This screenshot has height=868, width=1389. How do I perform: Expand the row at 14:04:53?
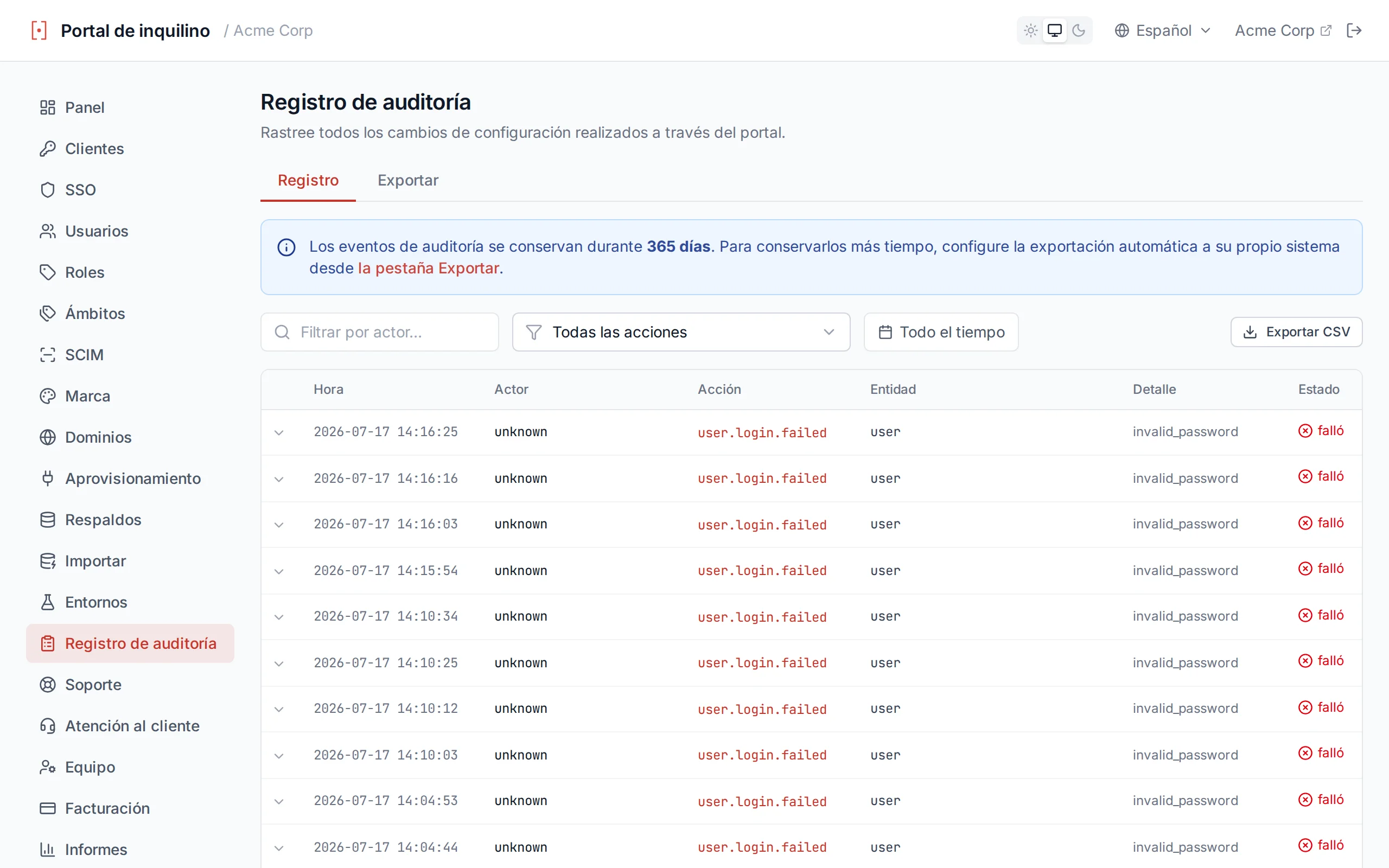click(279, 802)
